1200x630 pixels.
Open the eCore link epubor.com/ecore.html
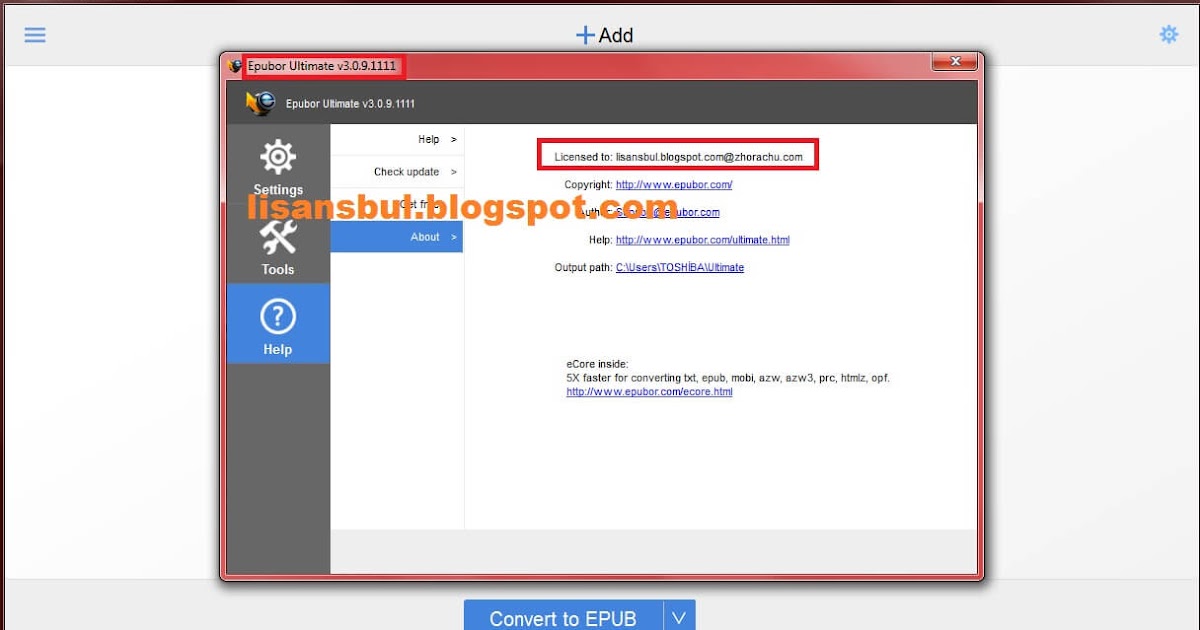pyautogui.click(x=650, y=392)
